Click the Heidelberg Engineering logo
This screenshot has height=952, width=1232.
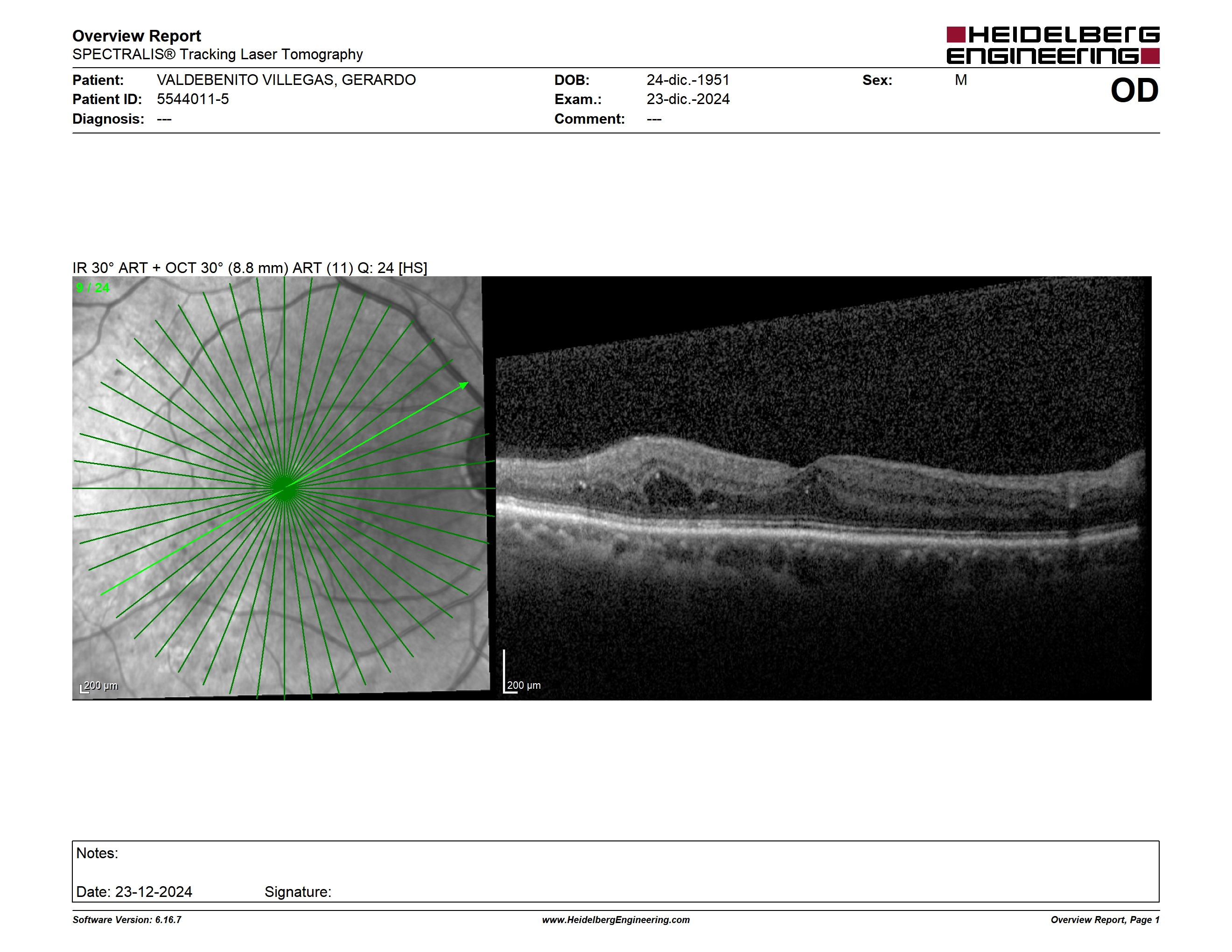click(1053, 45)
